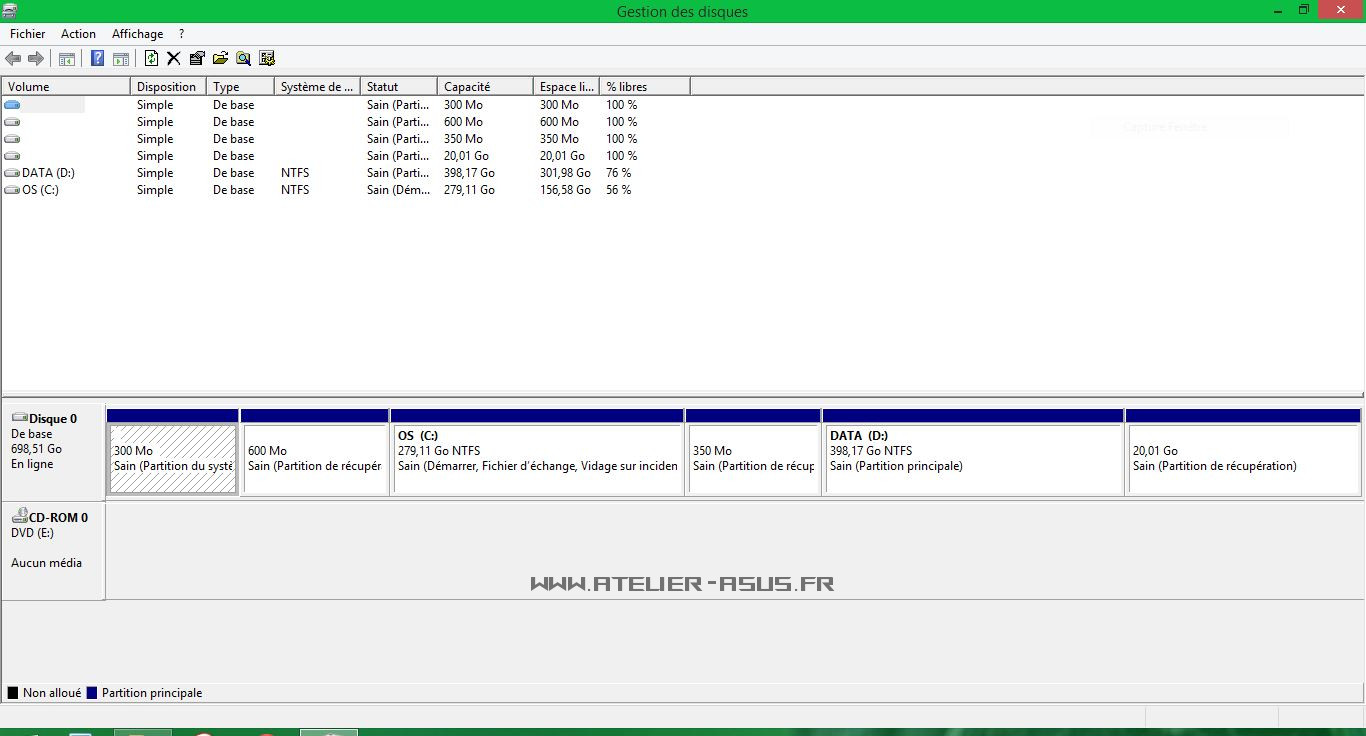Sort by the Capacité column header
1366x736 pixels.
484,87
